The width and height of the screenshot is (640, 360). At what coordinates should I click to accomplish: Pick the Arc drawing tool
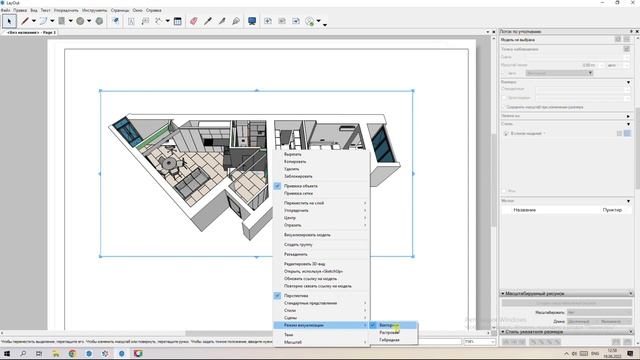pyautogui.click(x=43, y=21)
